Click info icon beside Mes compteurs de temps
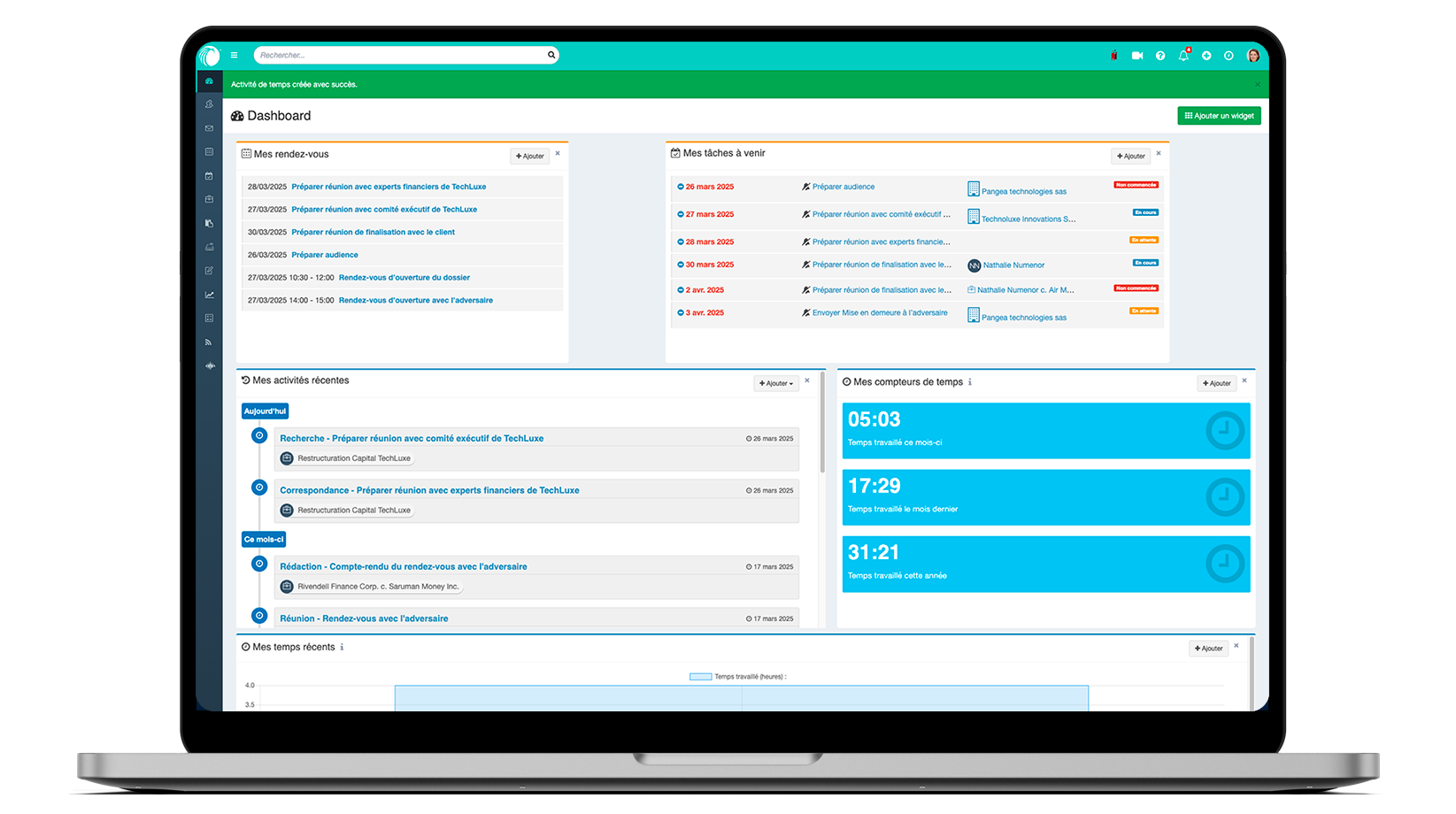The height and width of the screenshot is (814, 1456). [x=970, y=382]
